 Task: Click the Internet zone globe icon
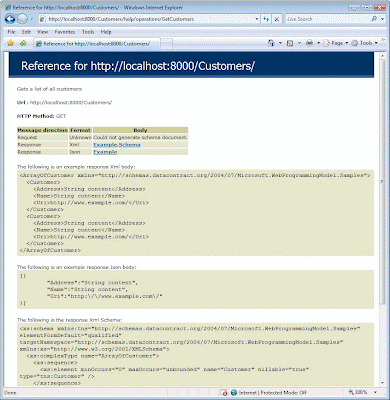234,393
